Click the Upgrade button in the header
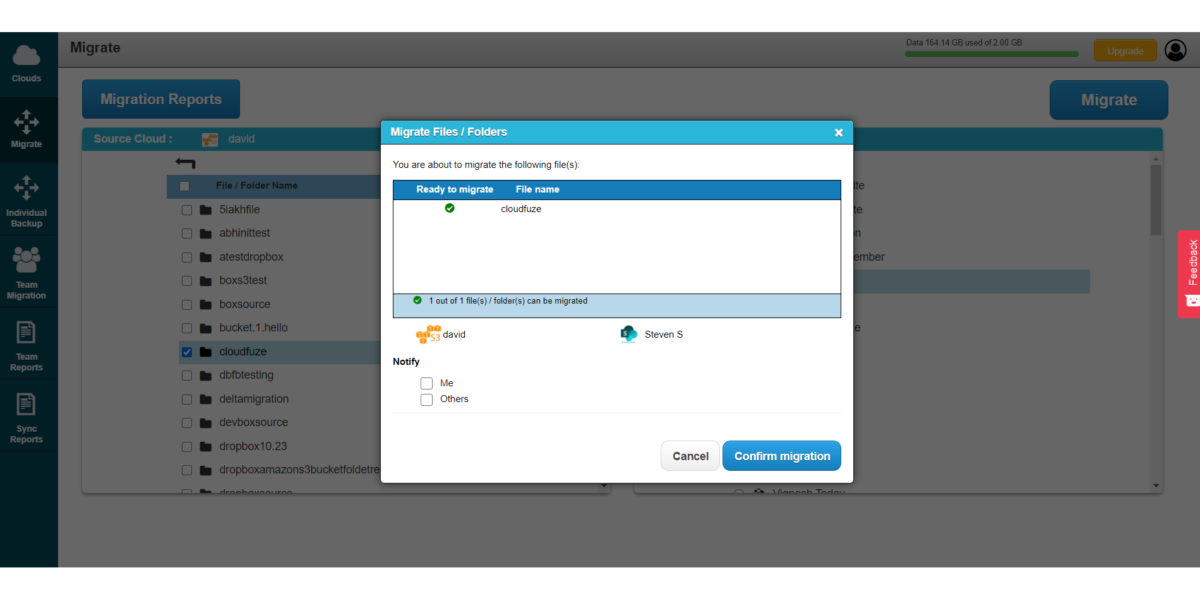 1124,49
